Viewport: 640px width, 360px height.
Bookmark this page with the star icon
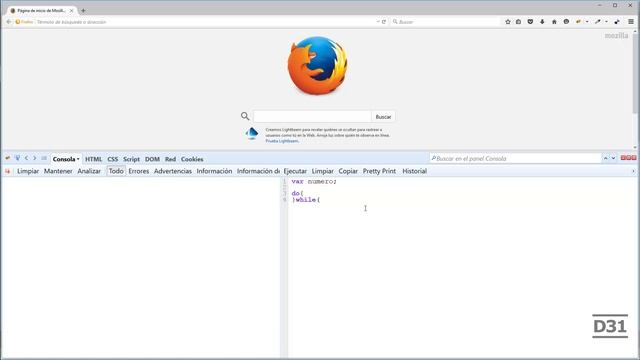click(x=508, y=22)
